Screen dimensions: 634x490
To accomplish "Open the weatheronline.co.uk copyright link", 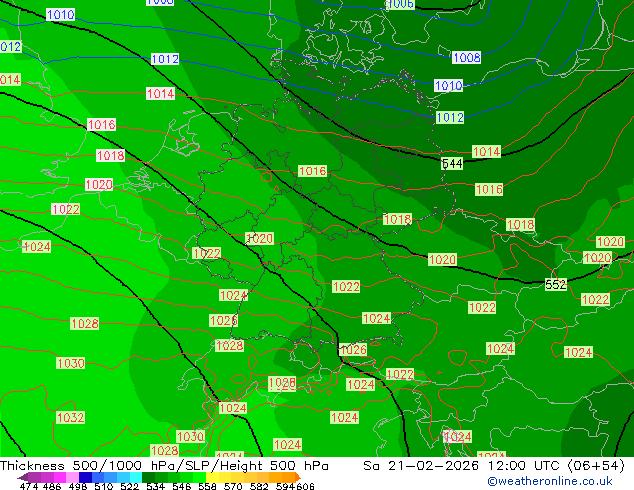I will click(549, 481).
